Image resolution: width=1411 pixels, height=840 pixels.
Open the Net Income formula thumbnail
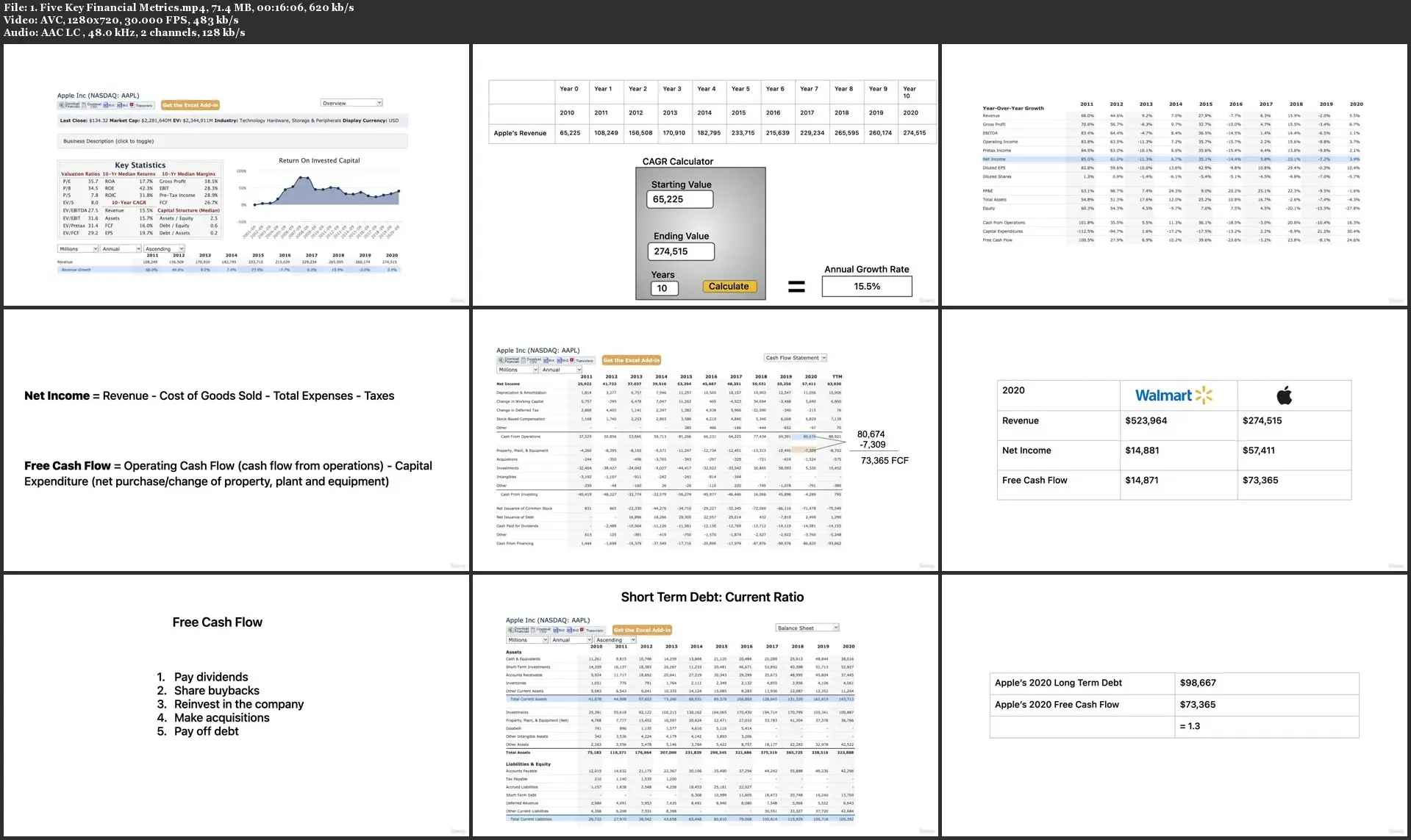point(236,439)
